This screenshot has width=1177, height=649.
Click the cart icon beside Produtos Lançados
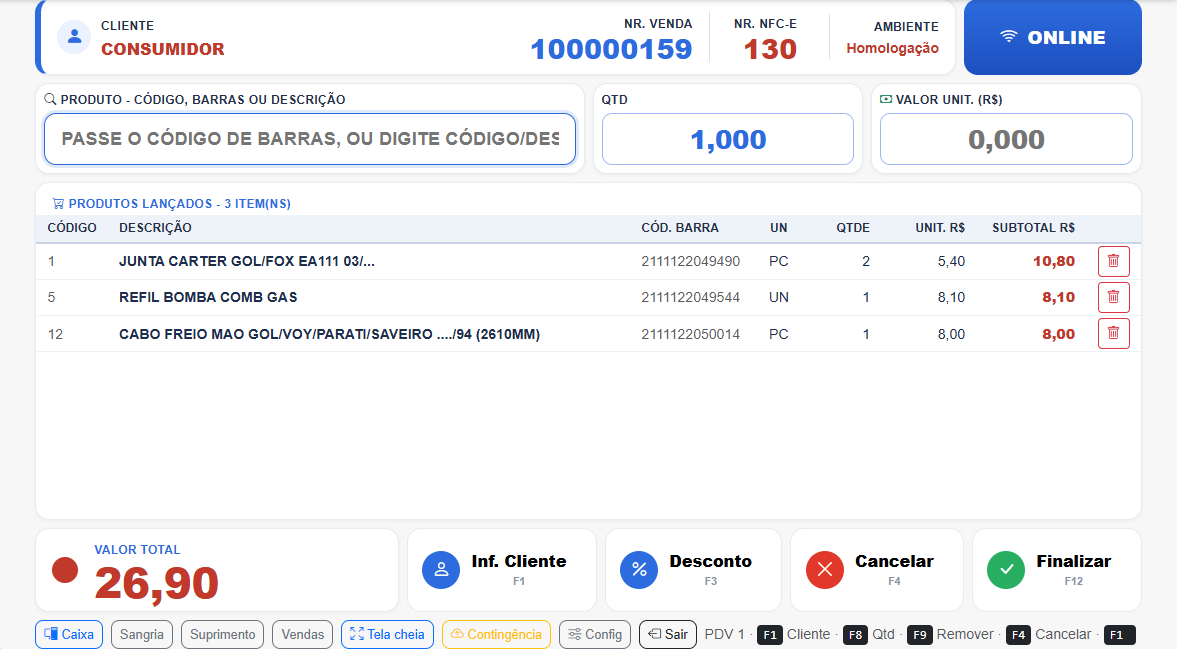pyautogui.click(x=58, y=203)
